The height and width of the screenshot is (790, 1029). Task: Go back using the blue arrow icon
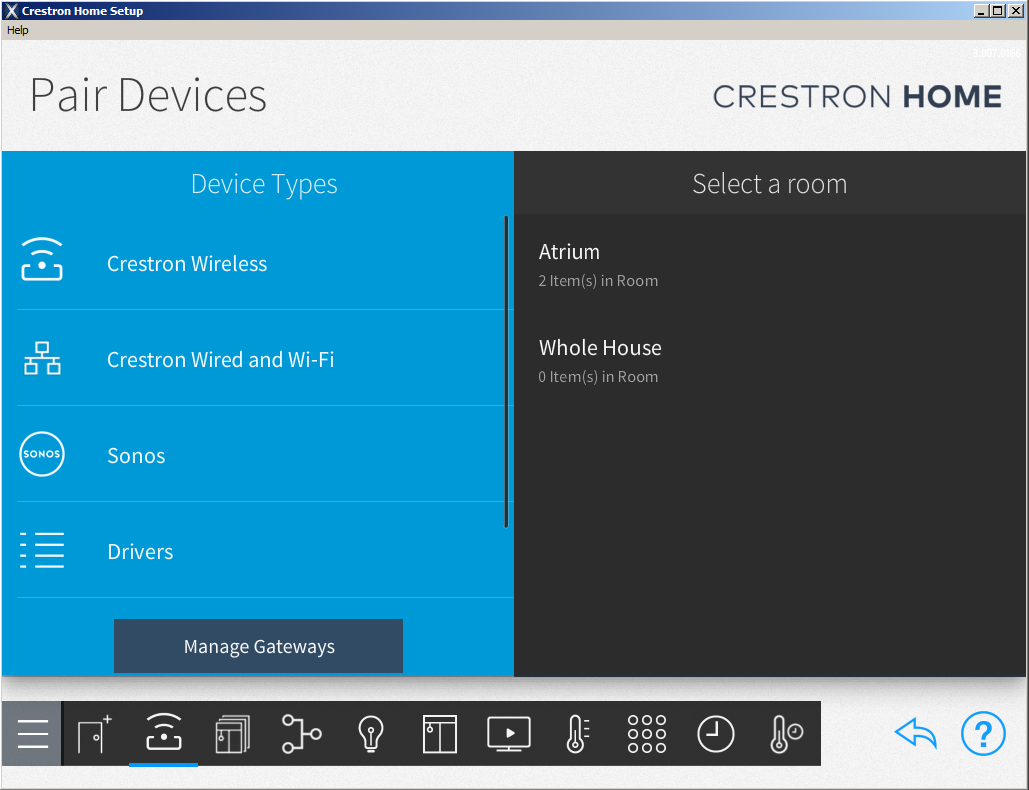tap(915, 733)
